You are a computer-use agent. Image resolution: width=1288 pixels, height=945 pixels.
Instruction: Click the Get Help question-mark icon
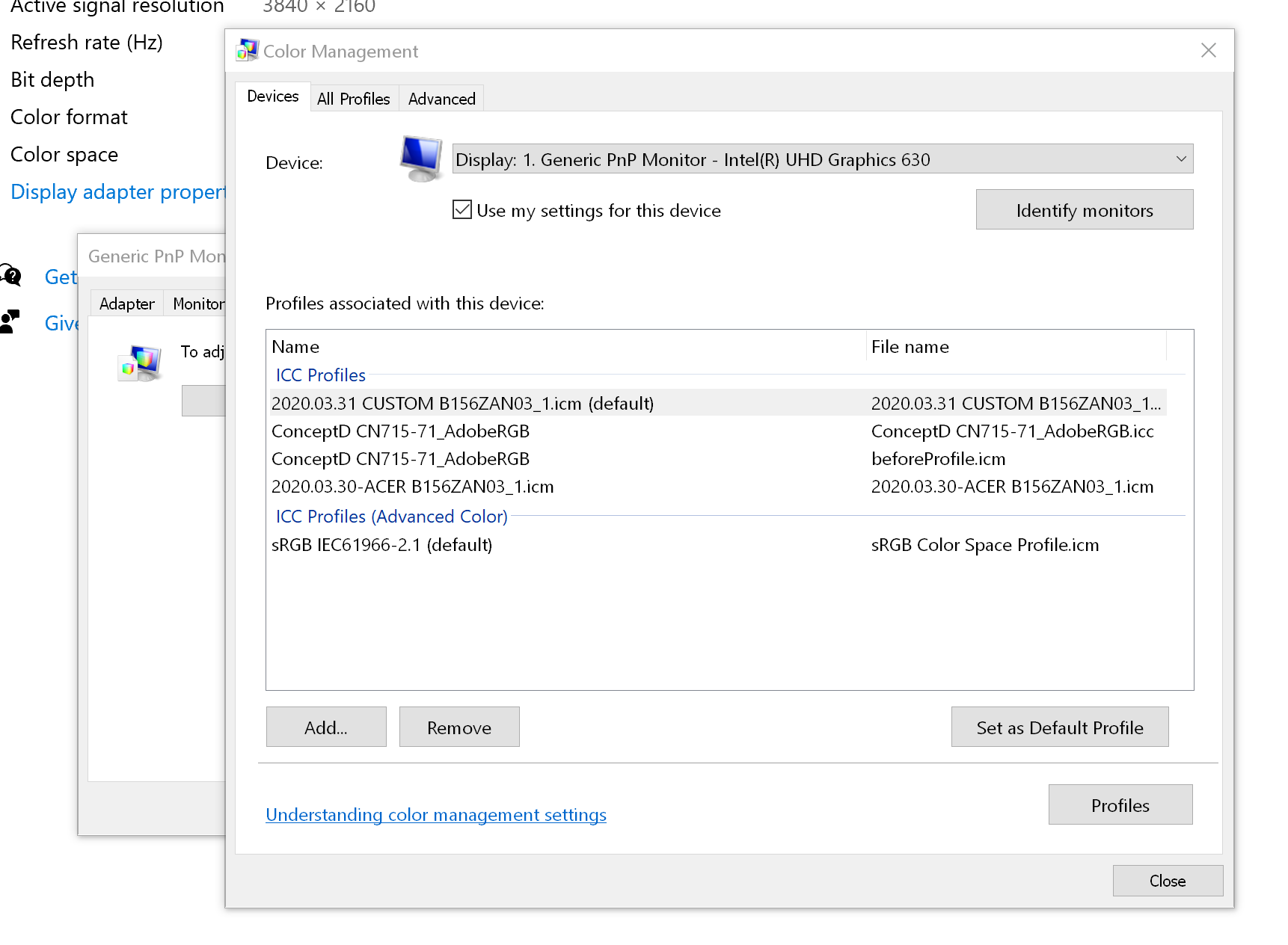click(x=11, y=276)
